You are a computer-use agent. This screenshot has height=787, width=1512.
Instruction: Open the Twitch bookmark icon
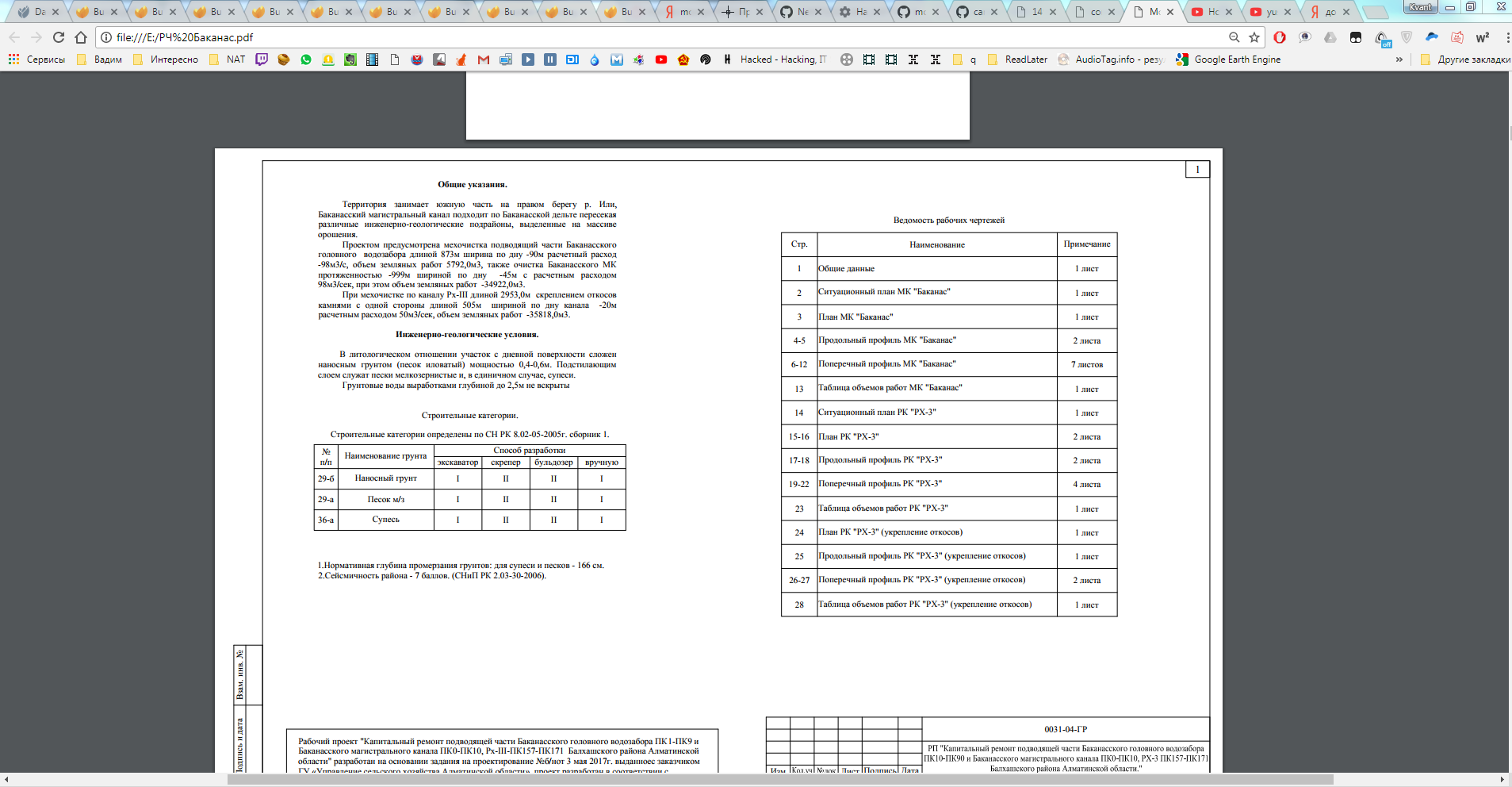point(262,60)
